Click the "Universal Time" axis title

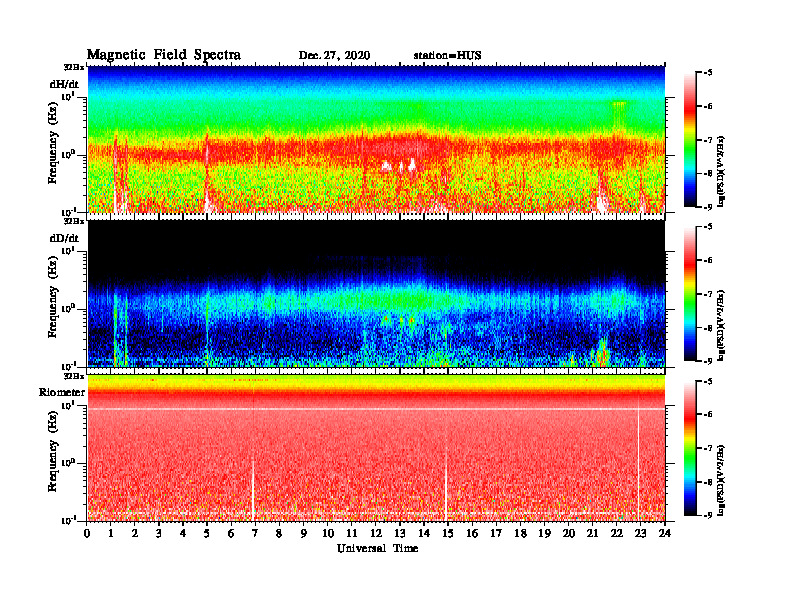[x=377, y=548]
